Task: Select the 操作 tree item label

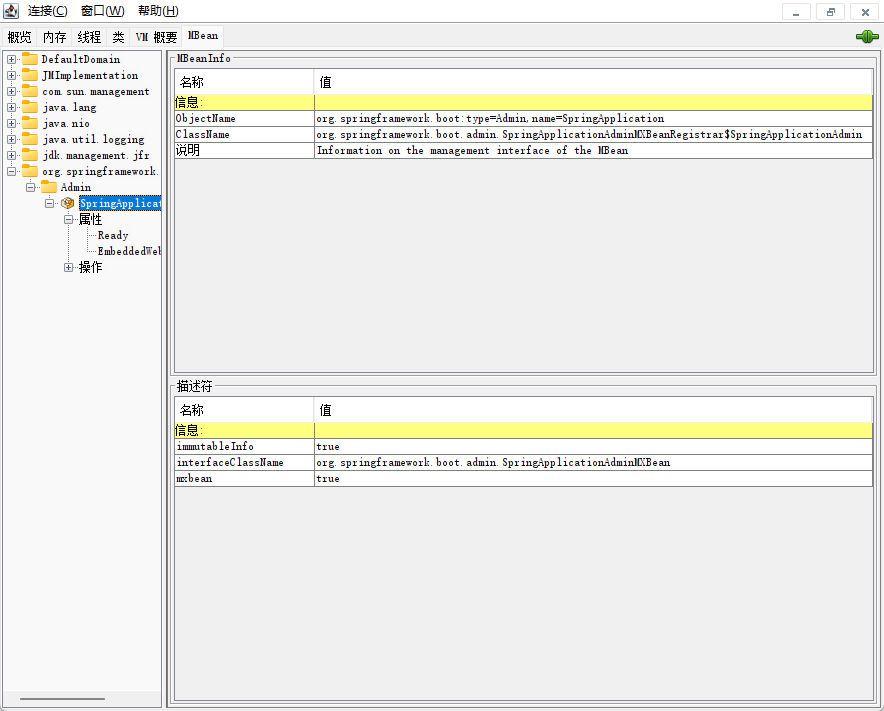Action: [90, 267]
